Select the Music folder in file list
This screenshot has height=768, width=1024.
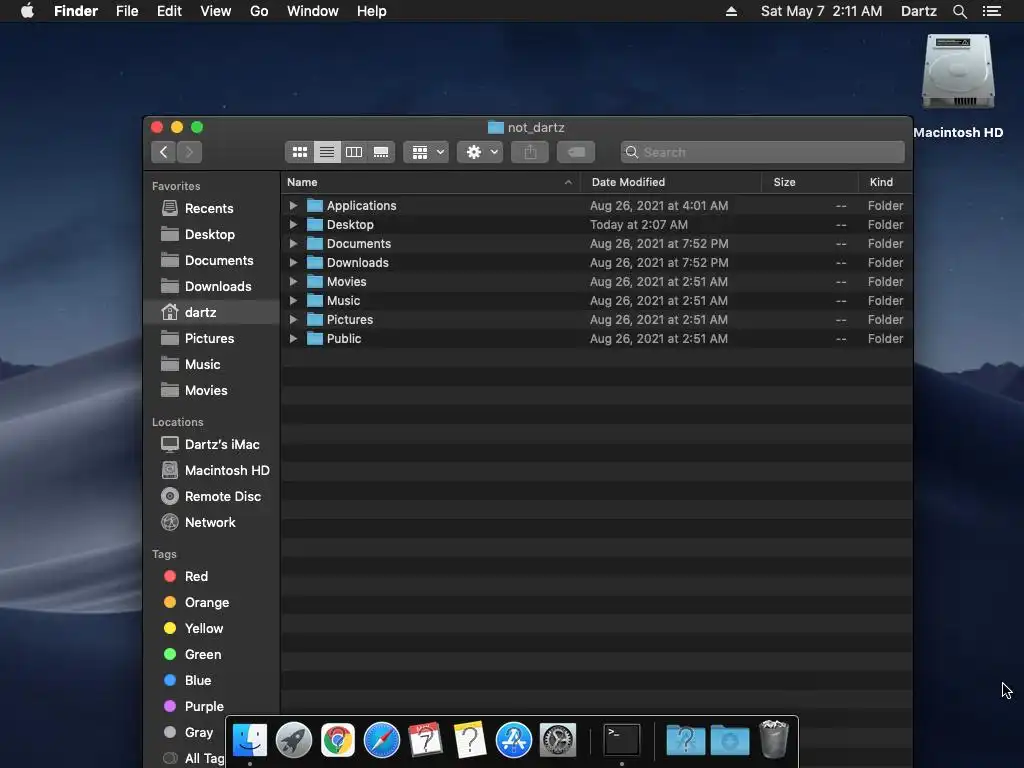[x=597, y=300]
